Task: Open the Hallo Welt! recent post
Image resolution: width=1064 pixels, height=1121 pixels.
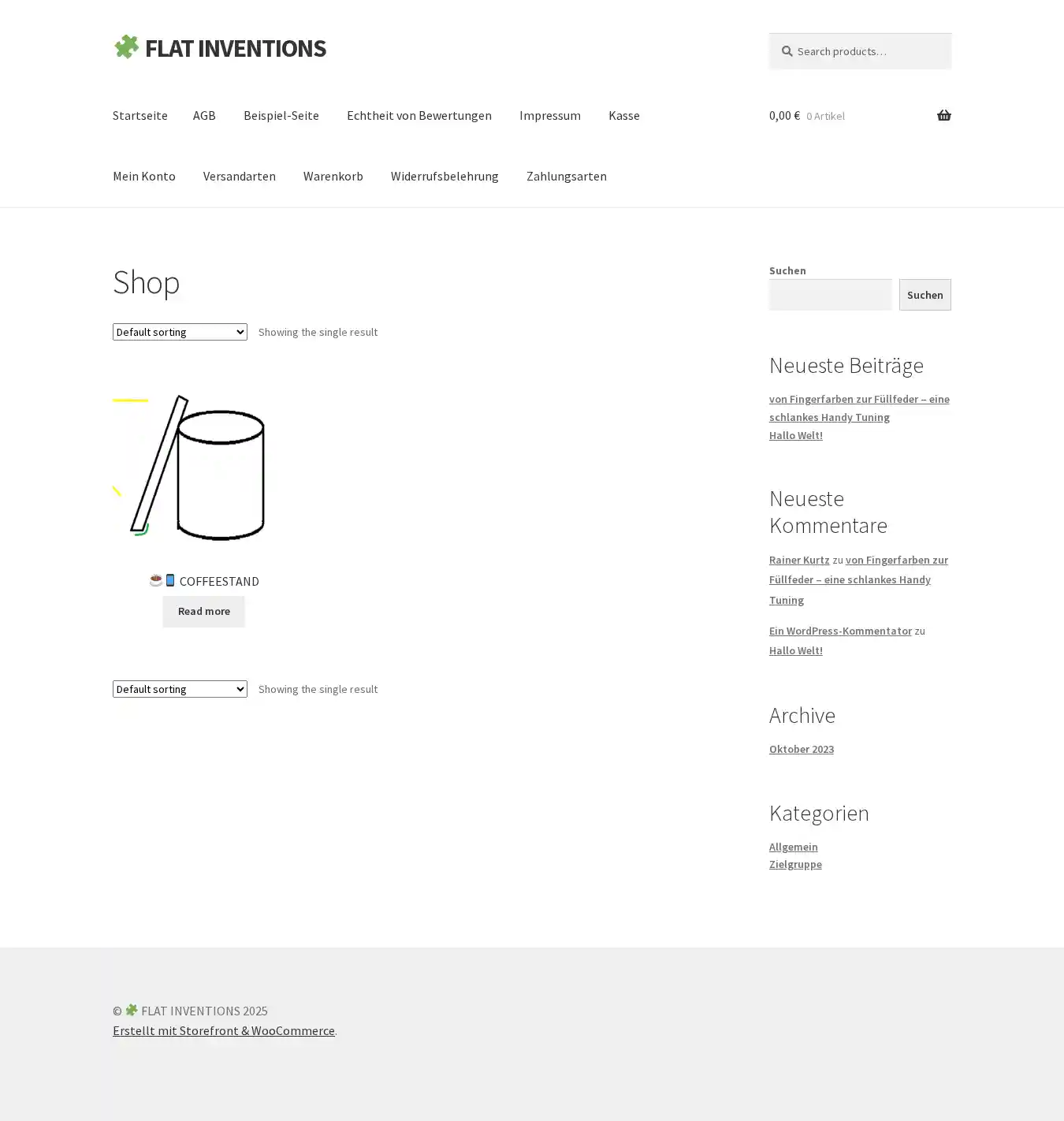Action: (x=795, y=435)
